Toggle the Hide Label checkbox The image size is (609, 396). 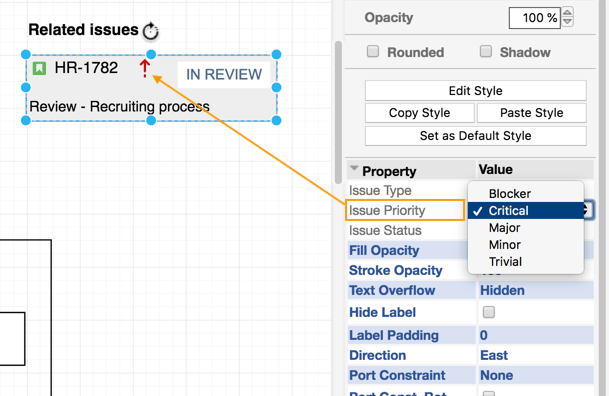(x=489, y=312)
